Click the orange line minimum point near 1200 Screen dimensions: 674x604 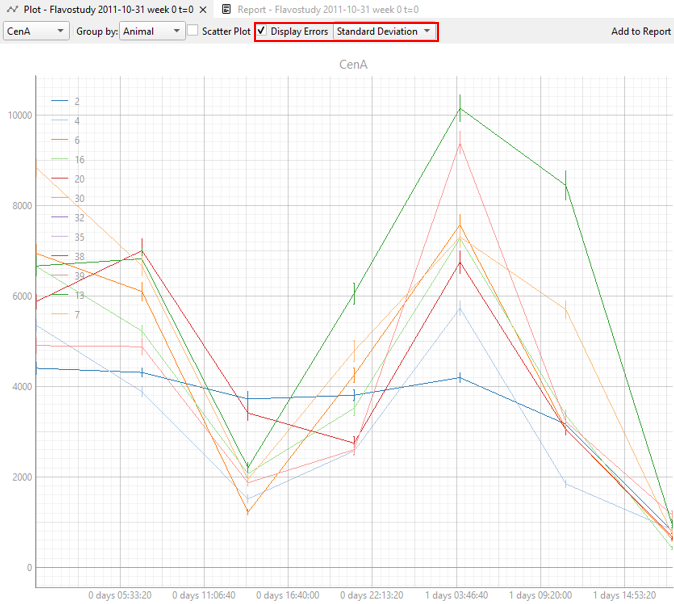click(248, 512)
